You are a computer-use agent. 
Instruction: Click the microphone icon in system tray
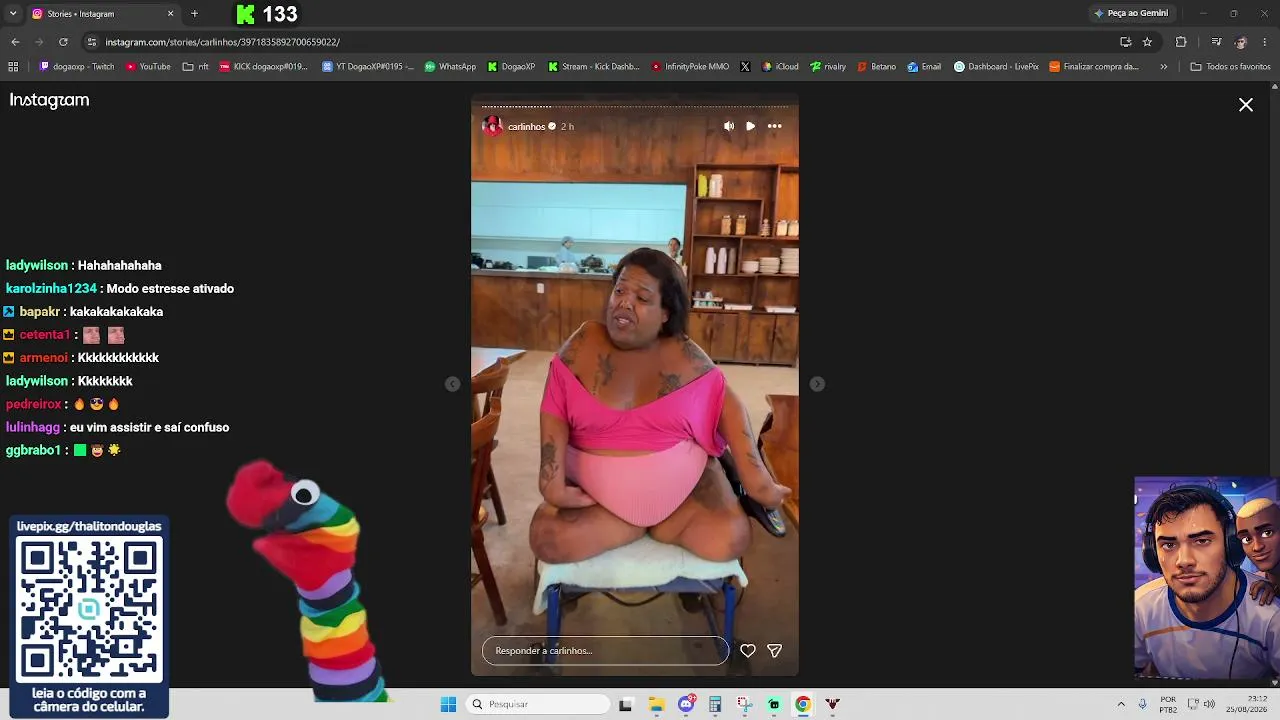click(1143, 704)
